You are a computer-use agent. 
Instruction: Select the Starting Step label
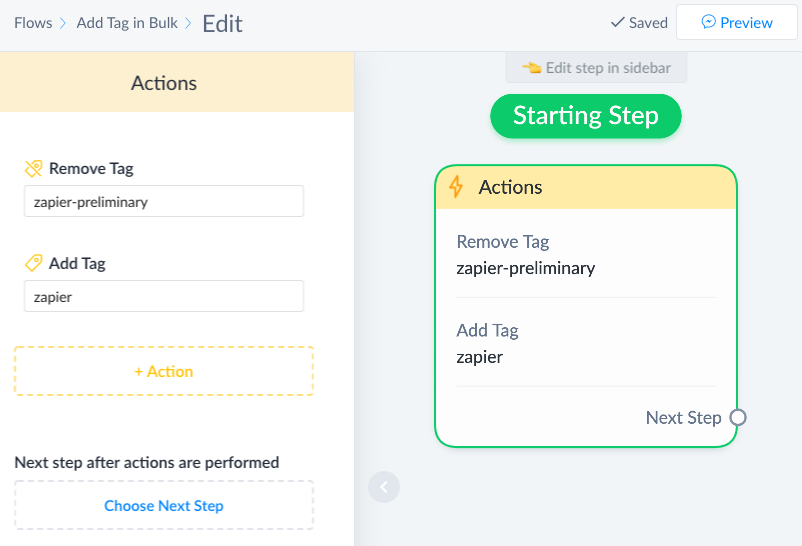click(x=586, y=116)
